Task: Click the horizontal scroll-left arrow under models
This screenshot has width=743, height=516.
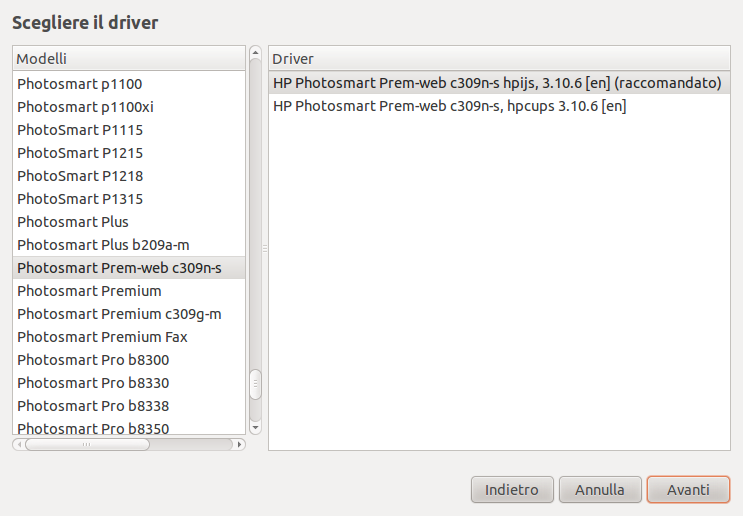Action: click(x=19, y=444)
